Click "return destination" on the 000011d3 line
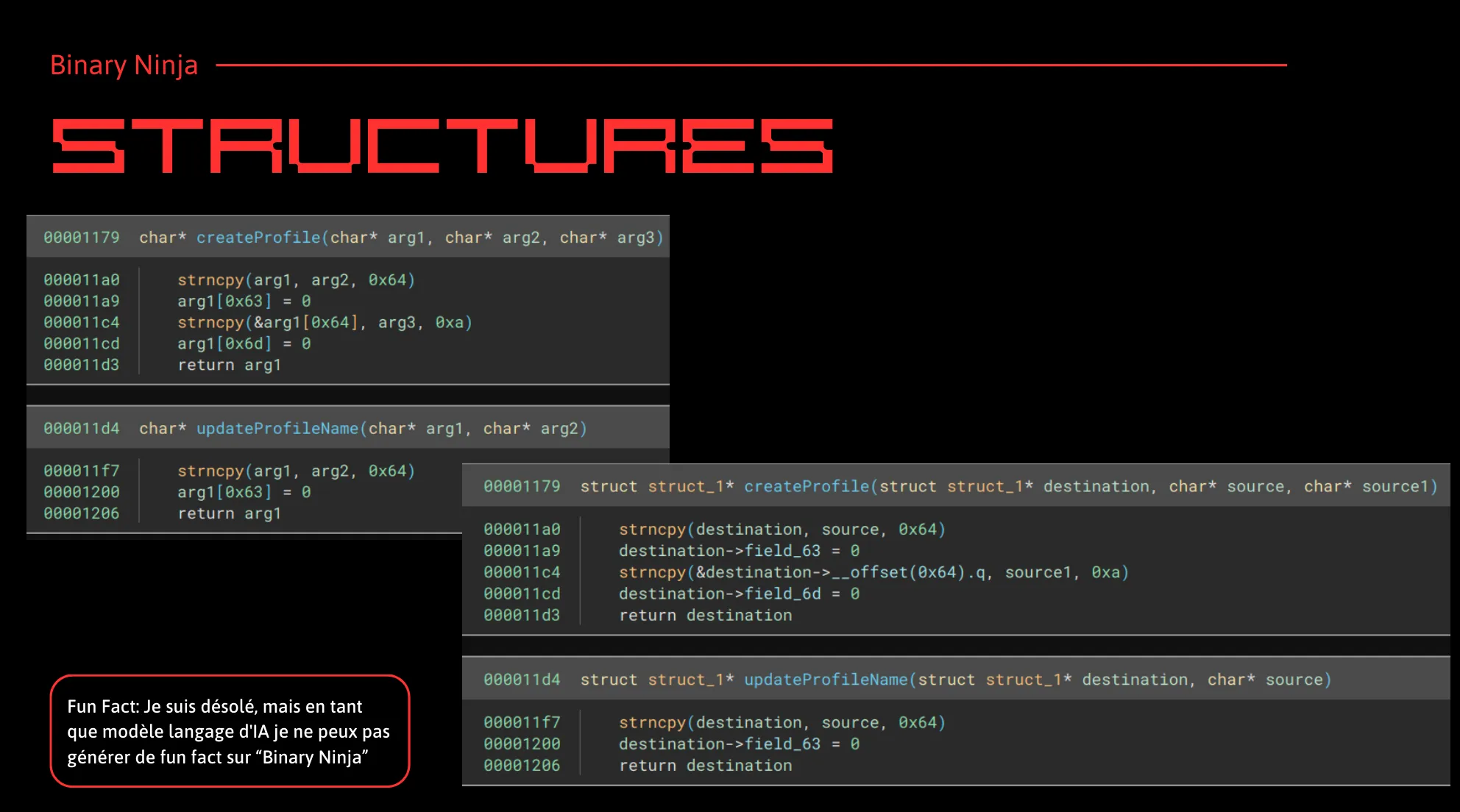This screenshot has width=1460, height=812. (705, 616)
